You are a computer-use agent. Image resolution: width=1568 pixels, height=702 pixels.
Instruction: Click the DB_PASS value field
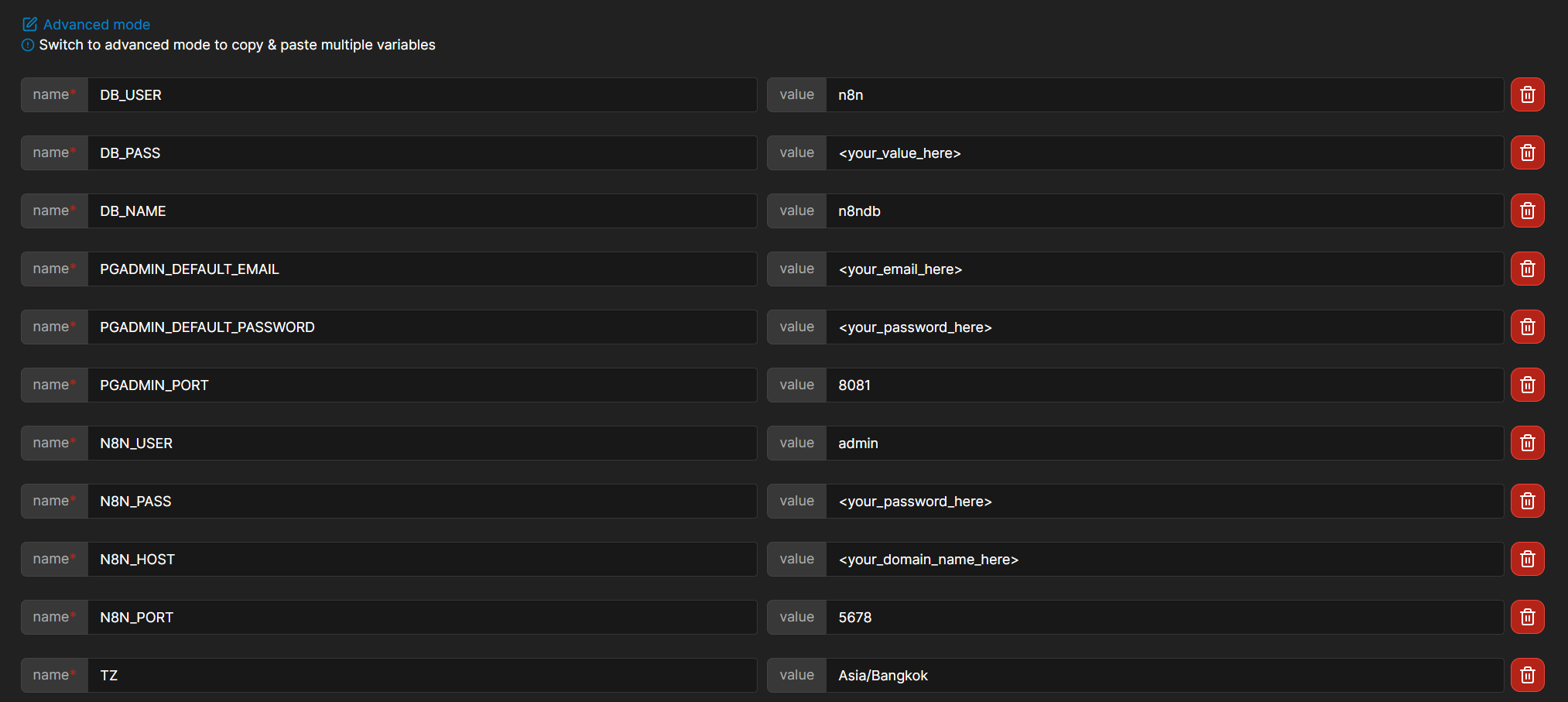click(1164, 152)
